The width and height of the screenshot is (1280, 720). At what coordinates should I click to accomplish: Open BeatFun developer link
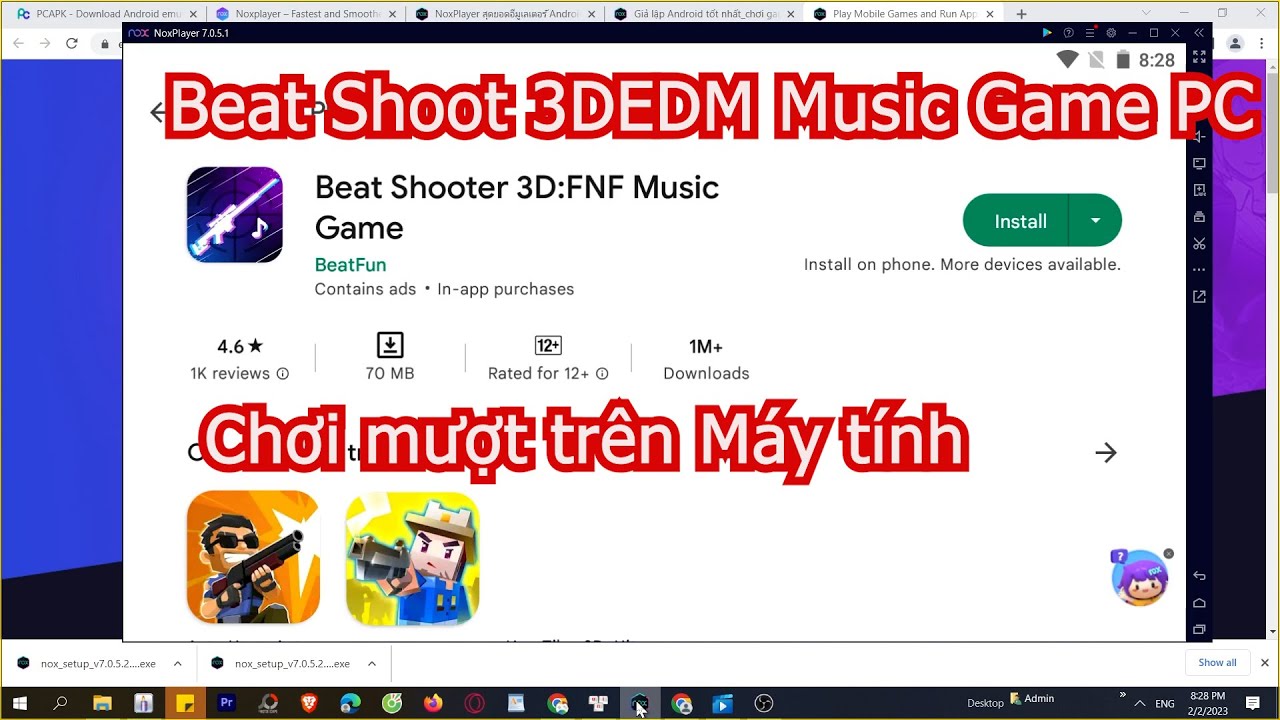pos(350,265)
